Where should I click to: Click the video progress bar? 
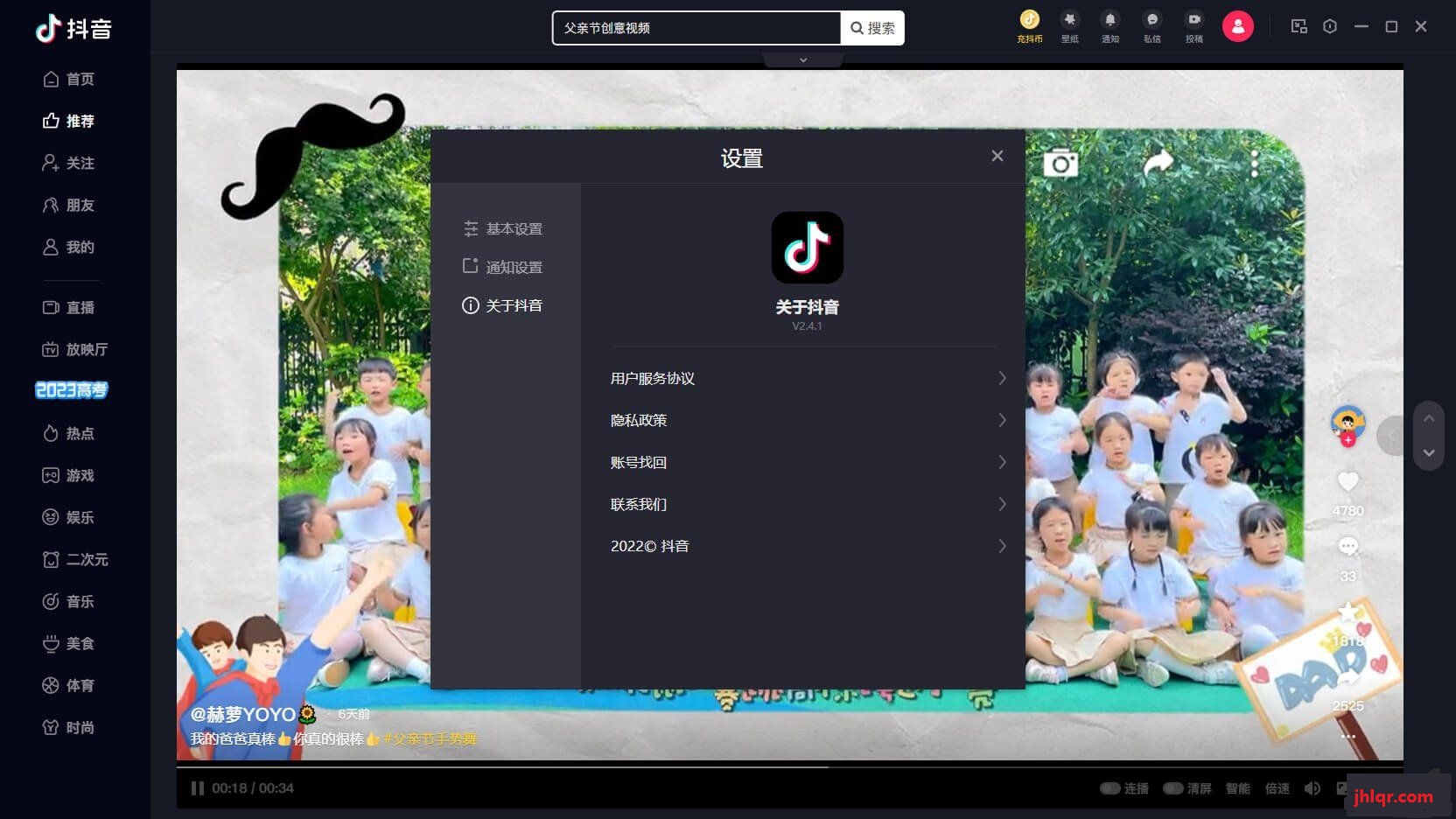point(789,767)
